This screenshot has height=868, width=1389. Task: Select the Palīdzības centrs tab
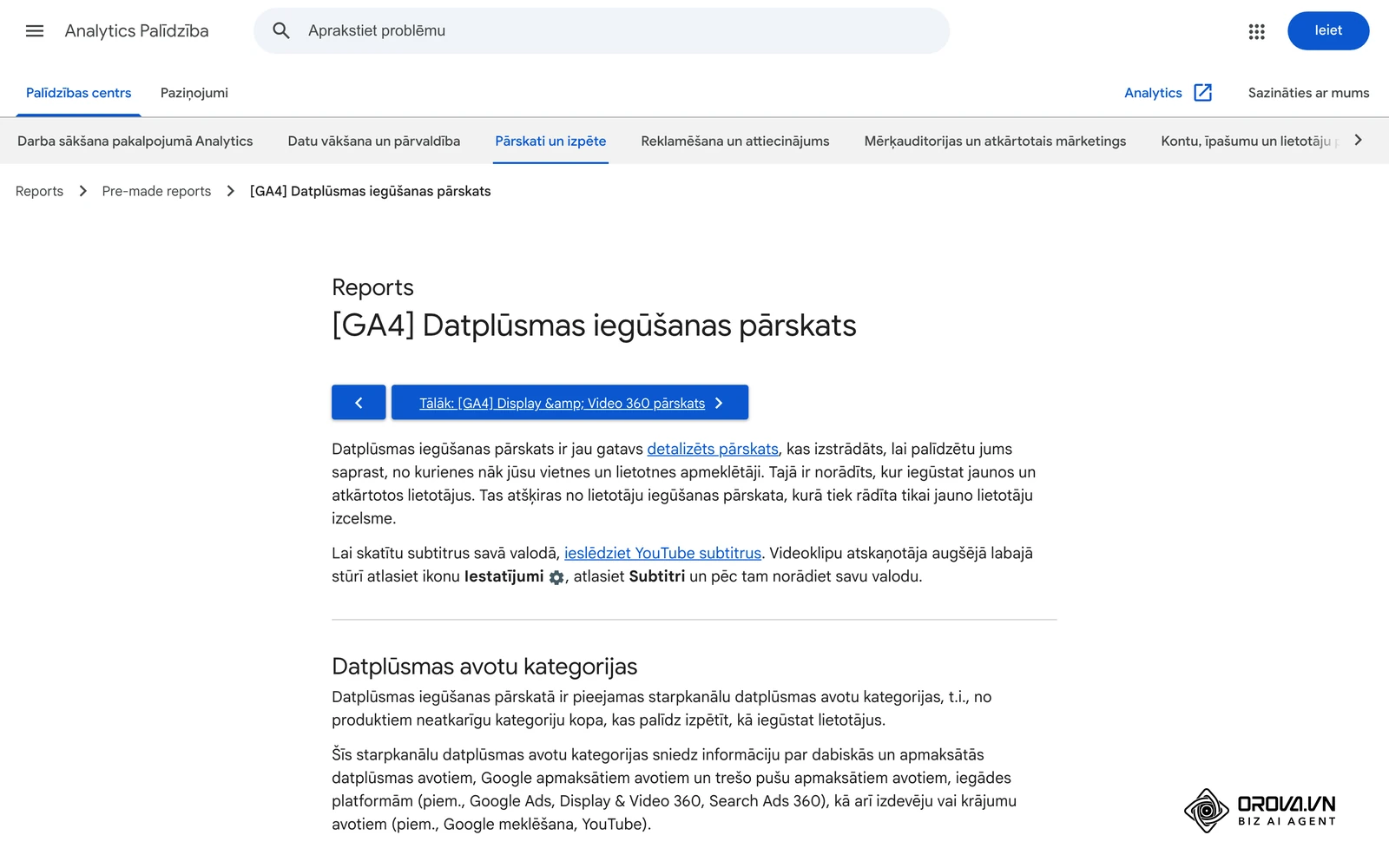tap(78, 93)
